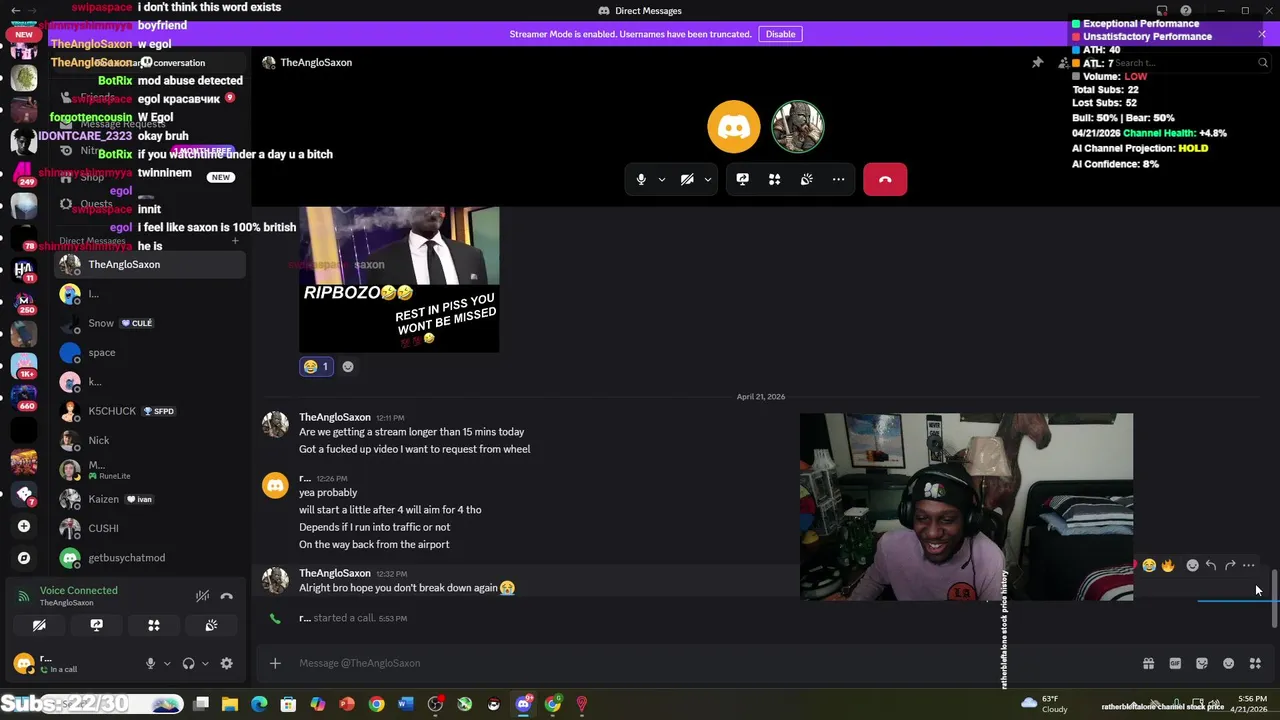Open activities from the Voice Connected panel
The height and width of the screenshot is (720, 1280).
(x=154, y=625)
